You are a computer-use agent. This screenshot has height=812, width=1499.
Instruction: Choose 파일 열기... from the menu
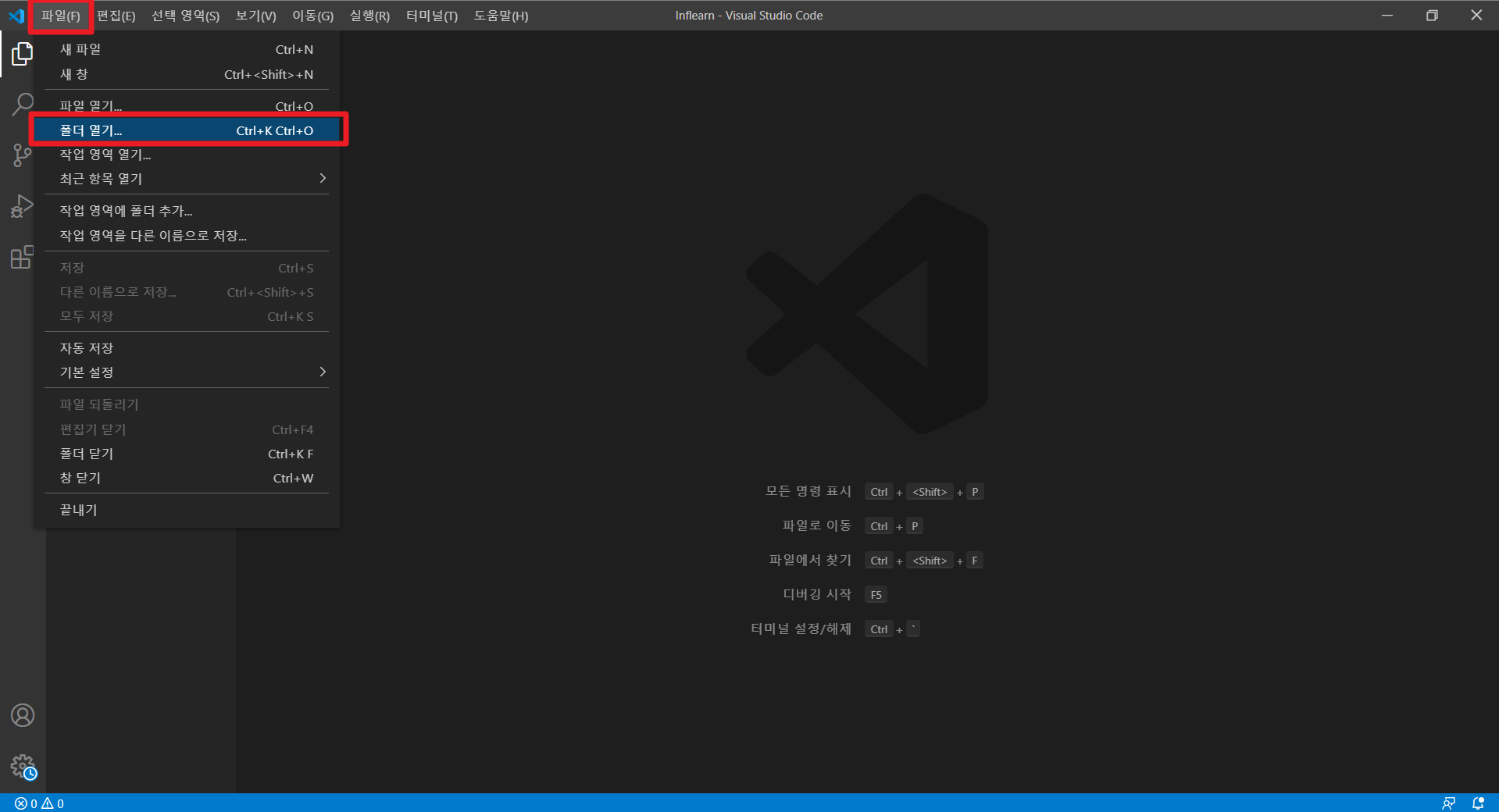click(x=187, y=106)
